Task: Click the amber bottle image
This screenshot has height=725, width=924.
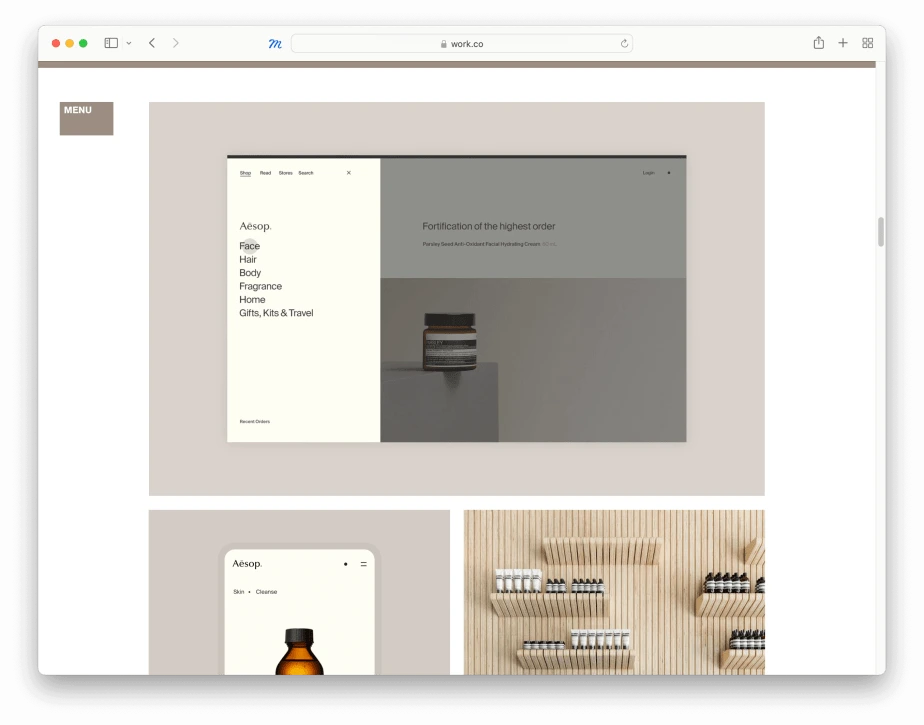Action: pyautogui.click(x=299, y=651)
